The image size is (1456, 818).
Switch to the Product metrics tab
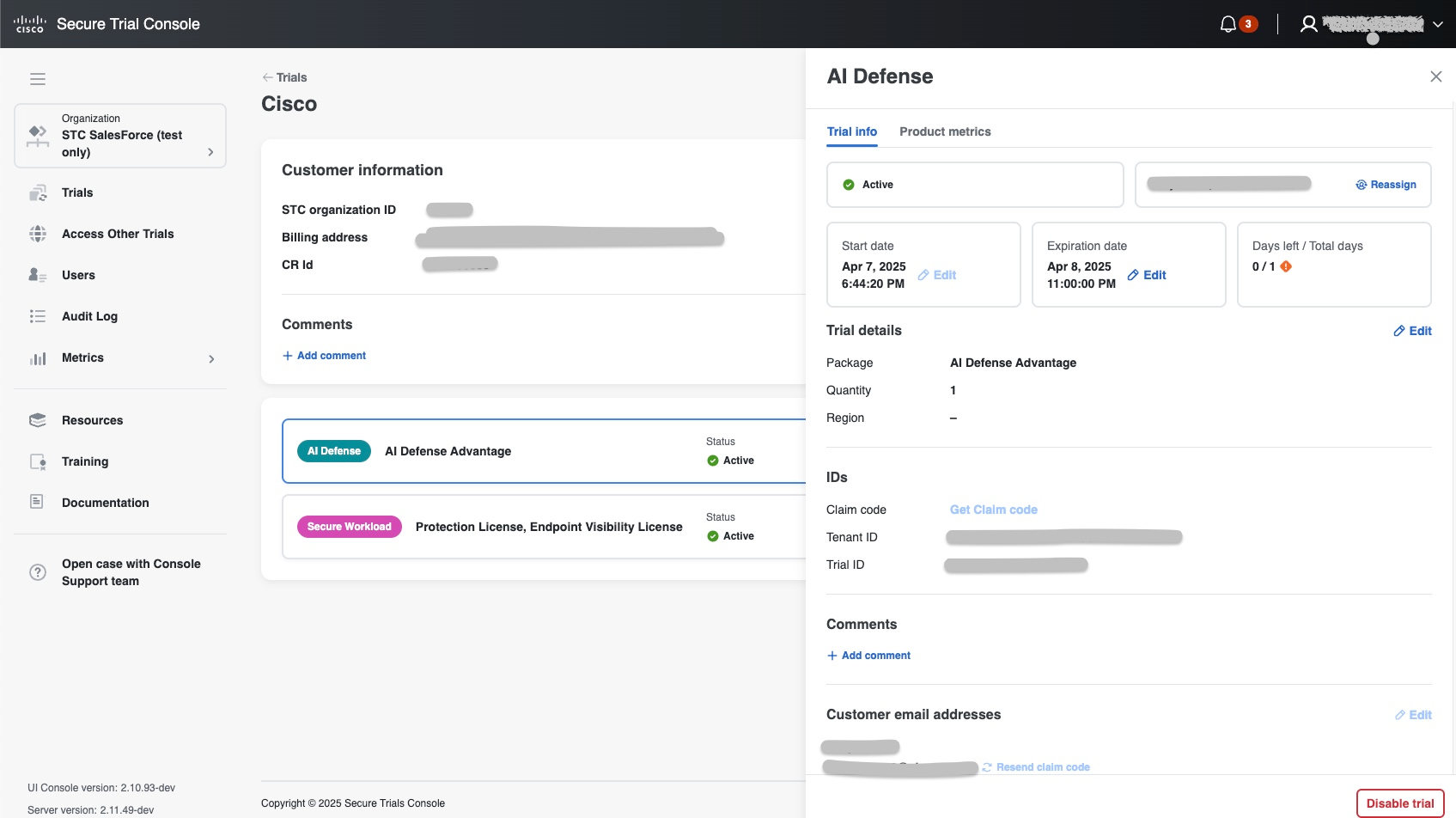coord(945,131)
